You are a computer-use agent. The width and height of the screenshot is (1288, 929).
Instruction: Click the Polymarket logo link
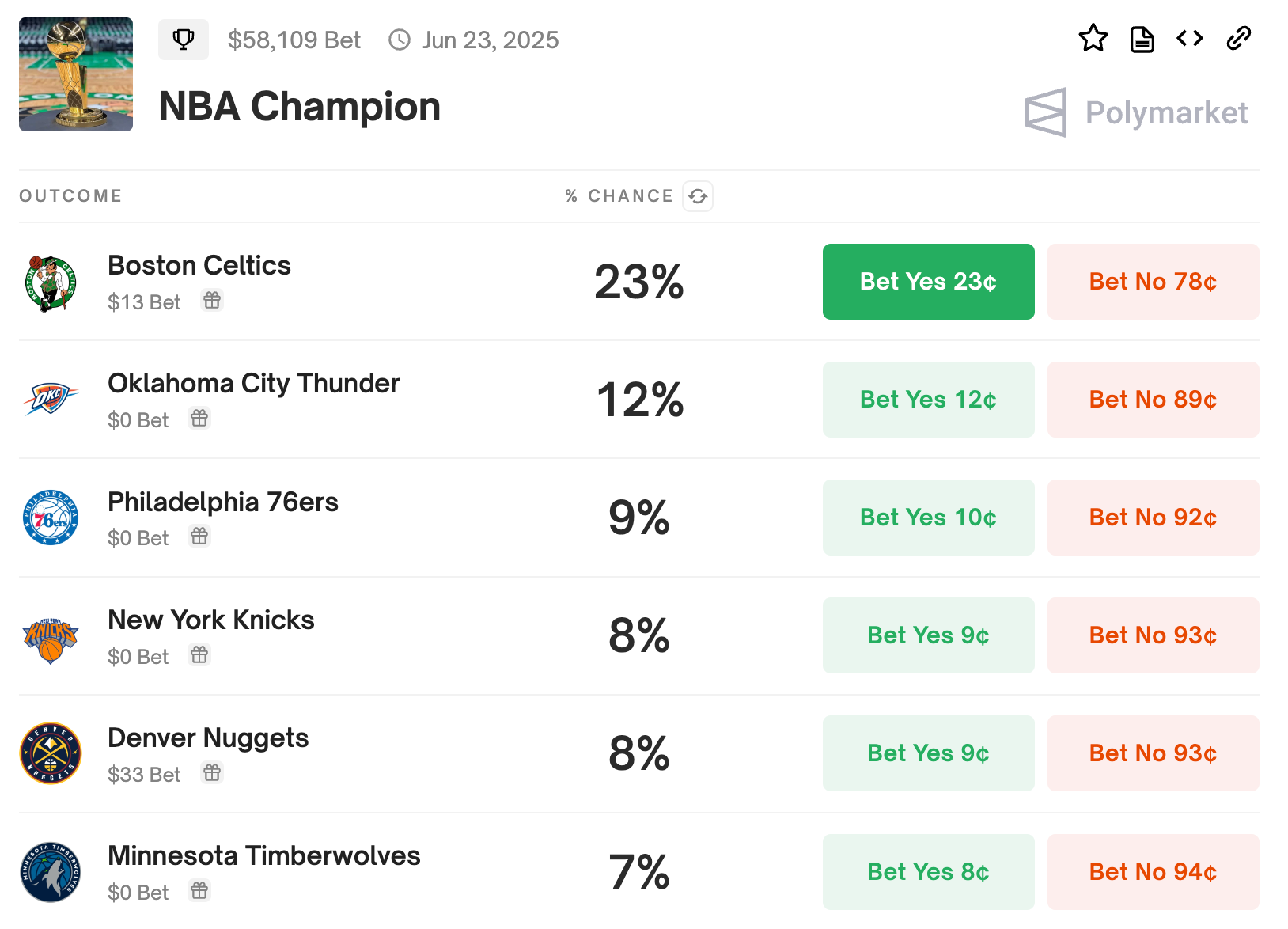[x=1136, y=112]
